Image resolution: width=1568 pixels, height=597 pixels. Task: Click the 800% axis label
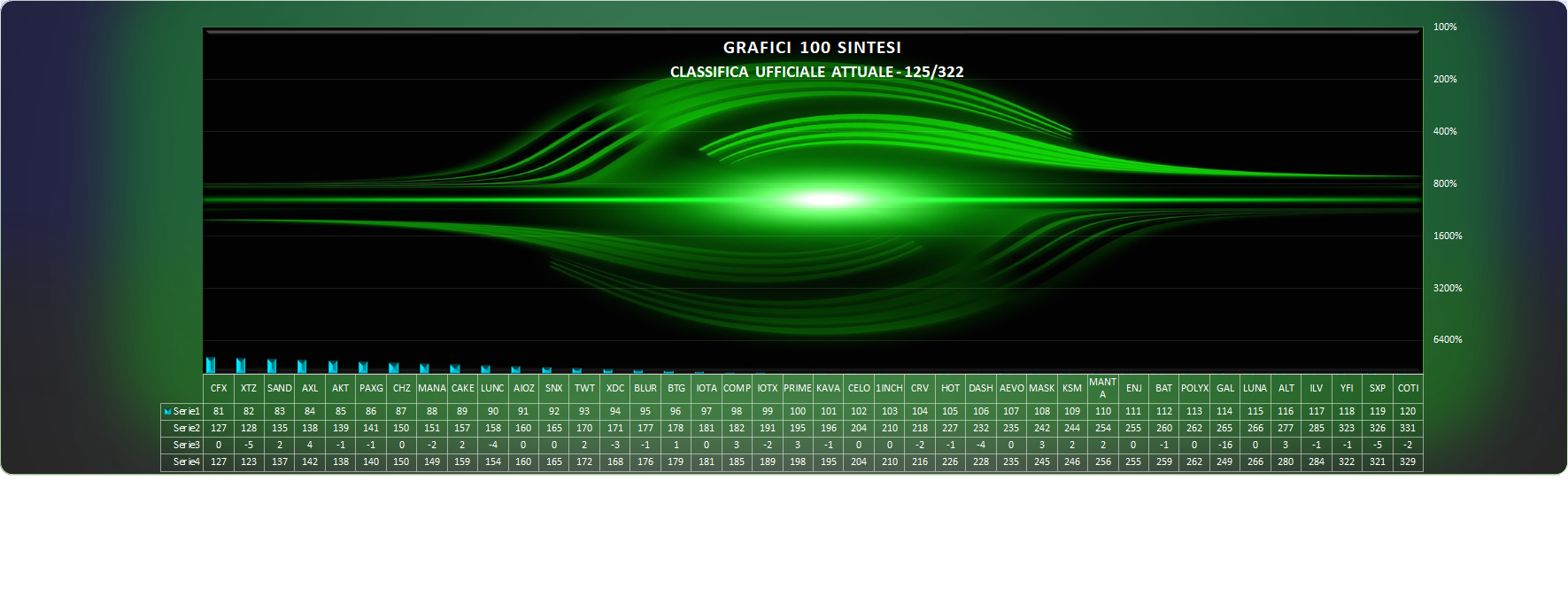click(x=1445, y=183)
